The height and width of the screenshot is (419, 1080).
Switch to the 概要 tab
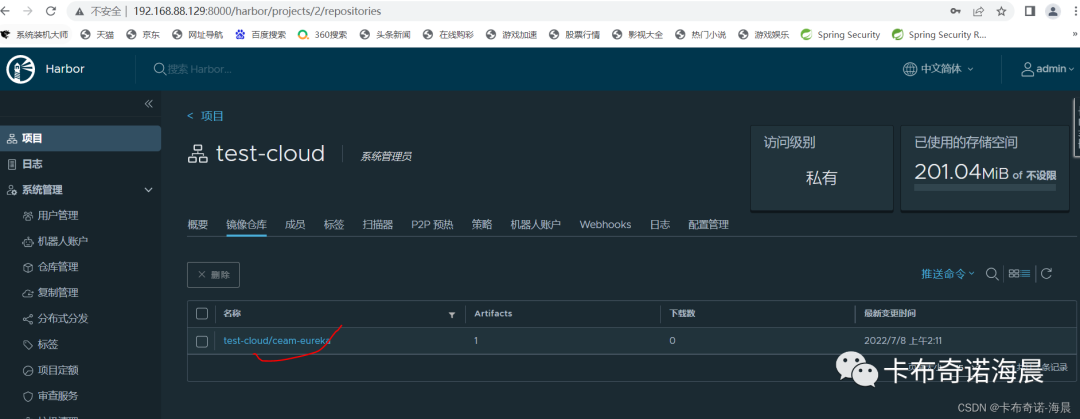tap(198, 225)
